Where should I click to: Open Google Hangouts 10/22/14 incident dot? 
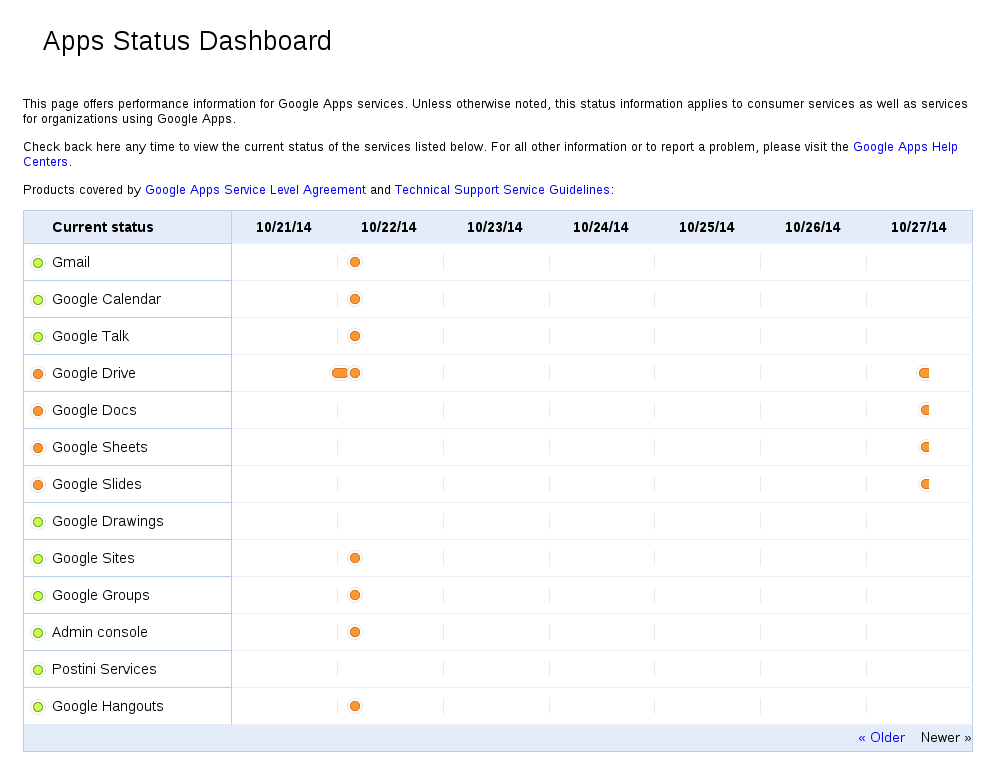coord(355,706)
